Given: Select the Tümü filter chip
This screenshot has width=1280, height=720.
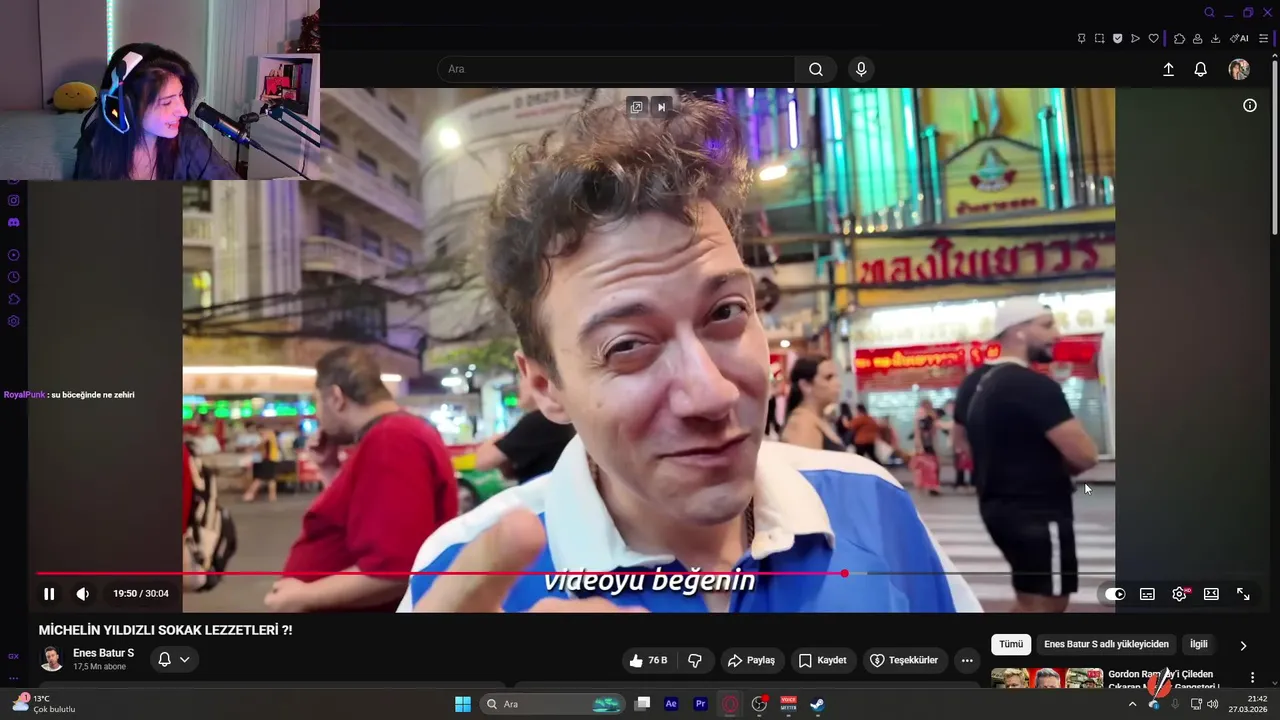Looking at the screenshot, I should click(1011, 645).
